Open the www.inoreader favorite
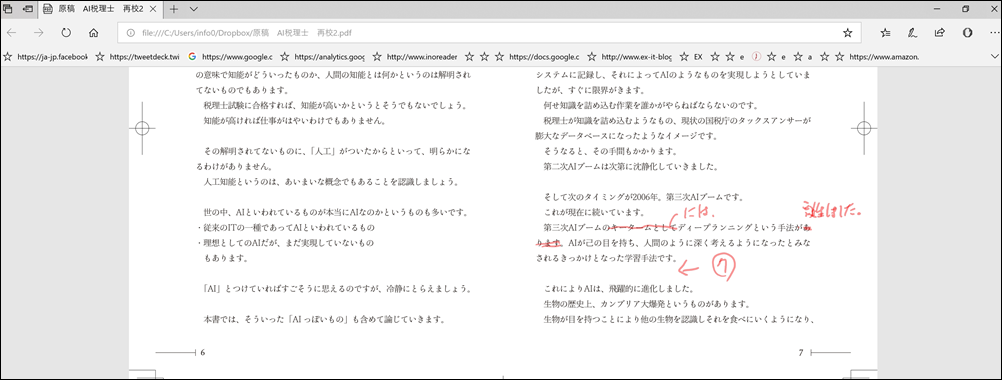The width and height of the screenshot is (1002, 380). (x=415, y=56)
